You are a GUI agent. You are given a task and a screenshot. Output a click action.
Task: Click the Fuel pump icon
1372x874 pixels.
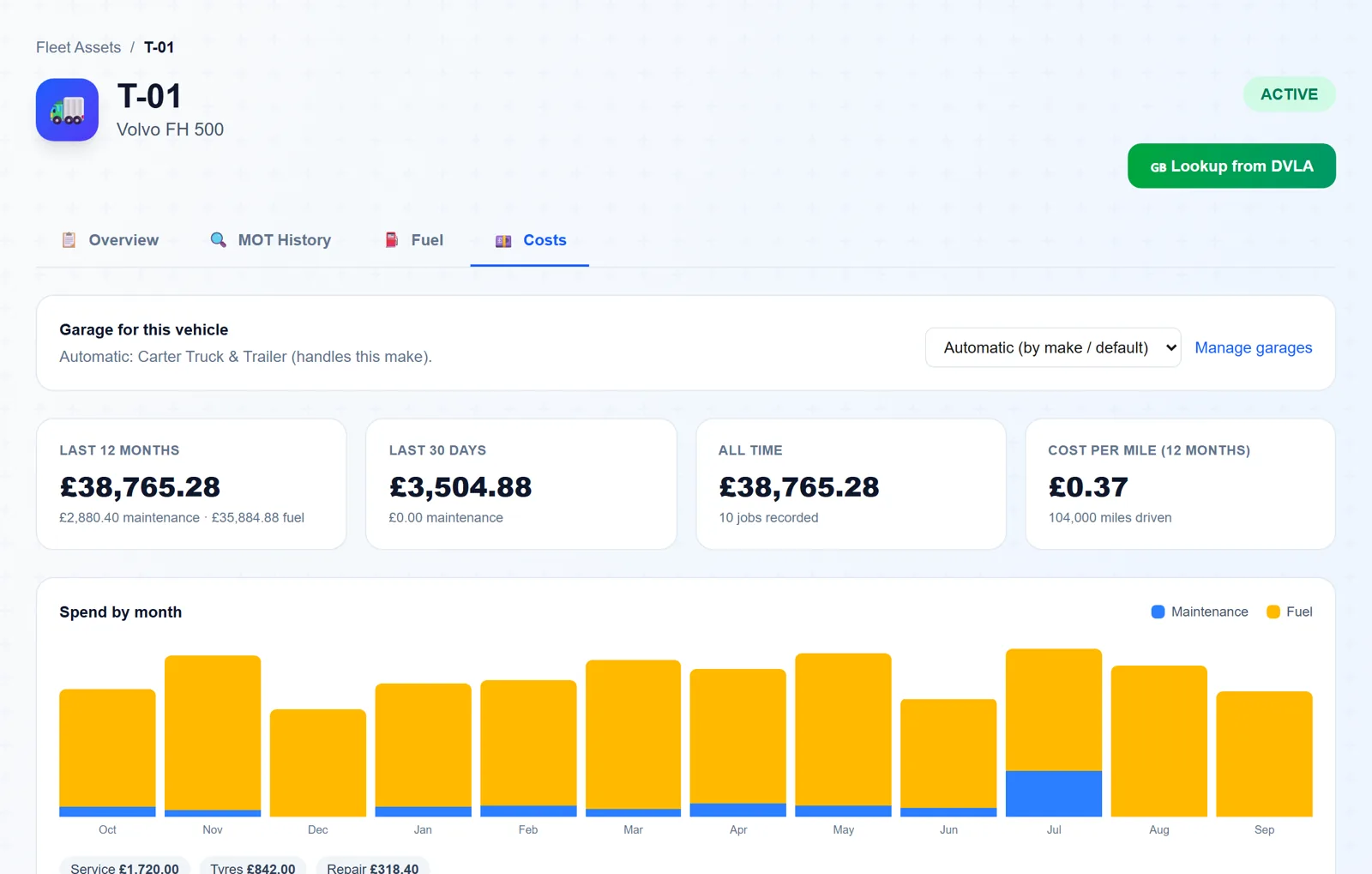point(392,240)
